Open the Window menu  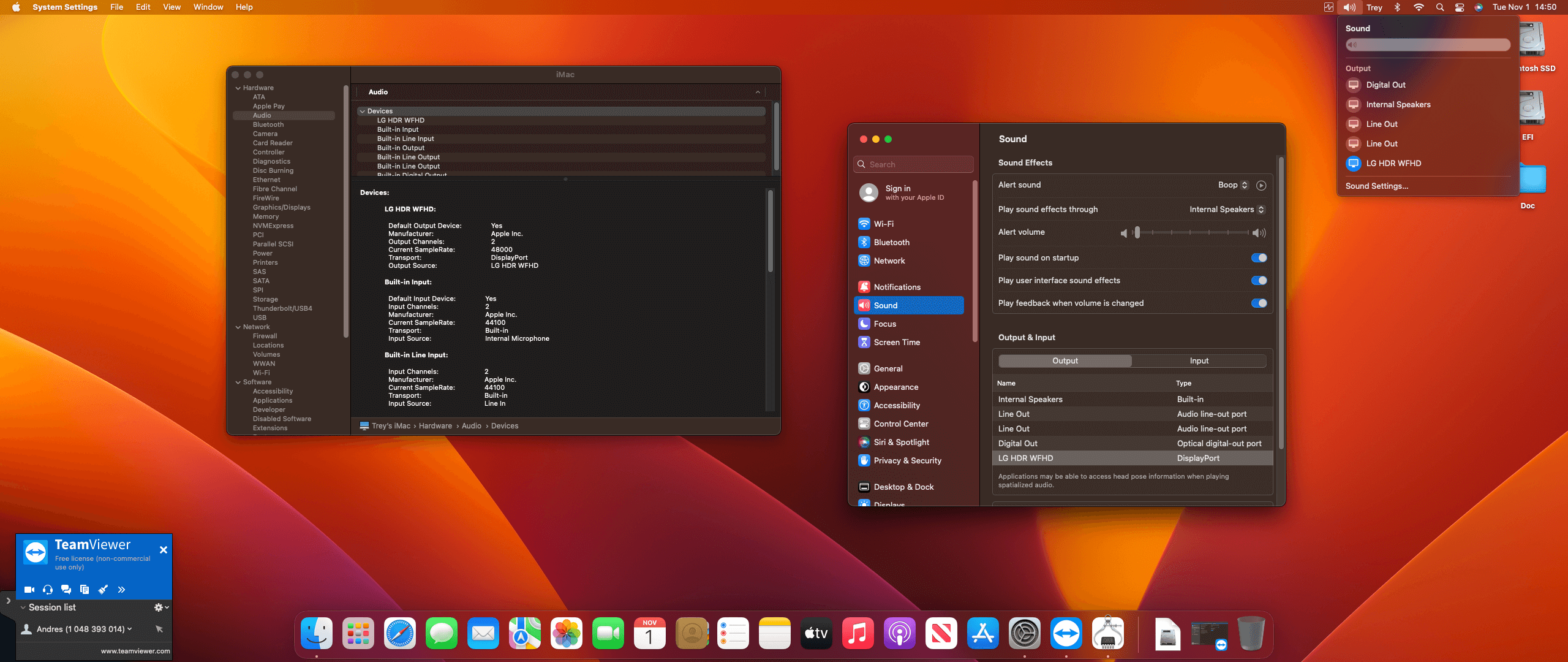pos(208,7)
